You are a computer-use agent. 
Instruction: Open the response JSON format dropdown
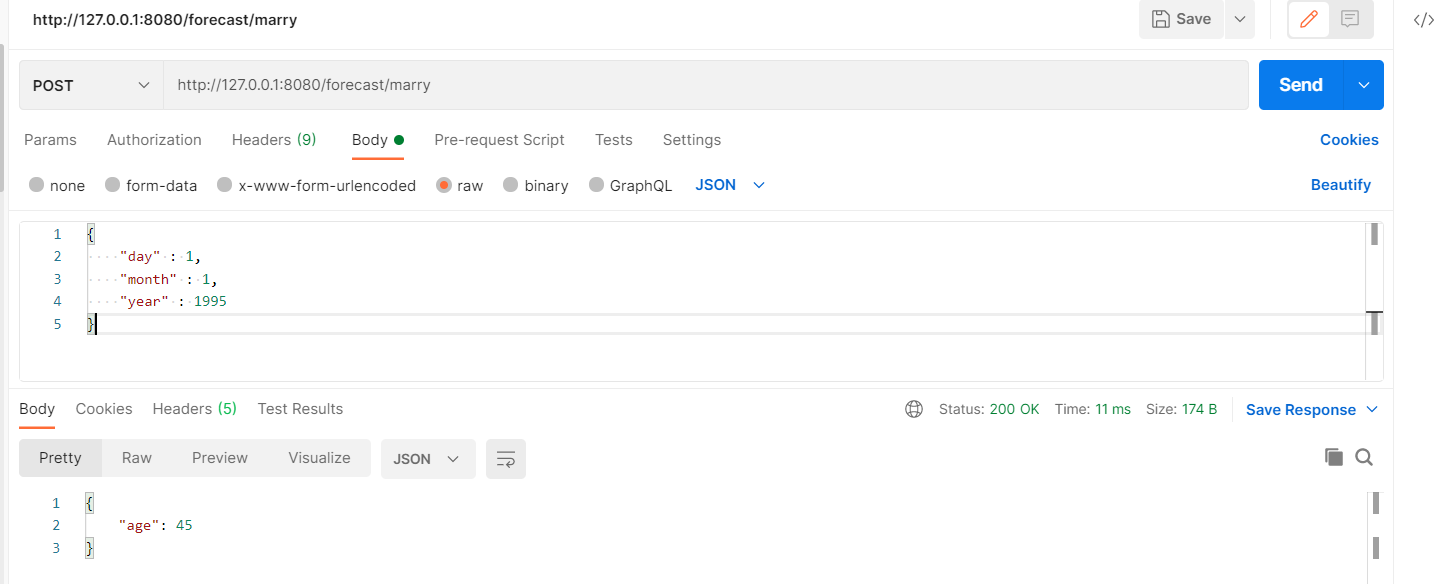click(x=428, y=459)
